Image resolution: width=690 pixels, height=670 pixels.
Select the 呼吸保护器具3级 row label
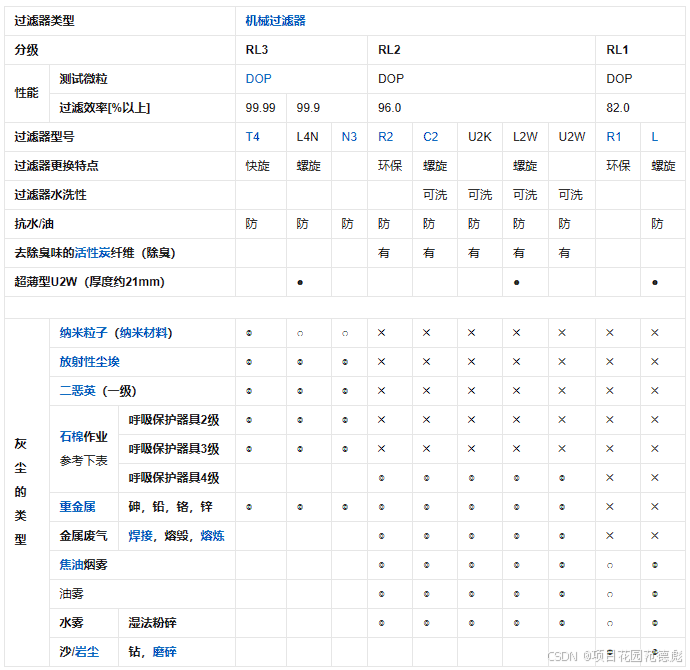174,449
